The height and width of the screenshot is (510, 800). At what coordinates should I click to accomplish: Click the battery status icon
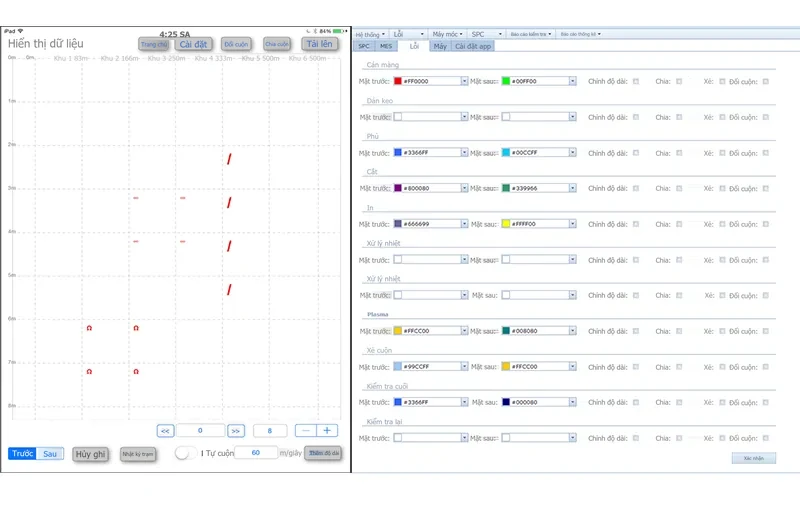click(x=337, y=31)
